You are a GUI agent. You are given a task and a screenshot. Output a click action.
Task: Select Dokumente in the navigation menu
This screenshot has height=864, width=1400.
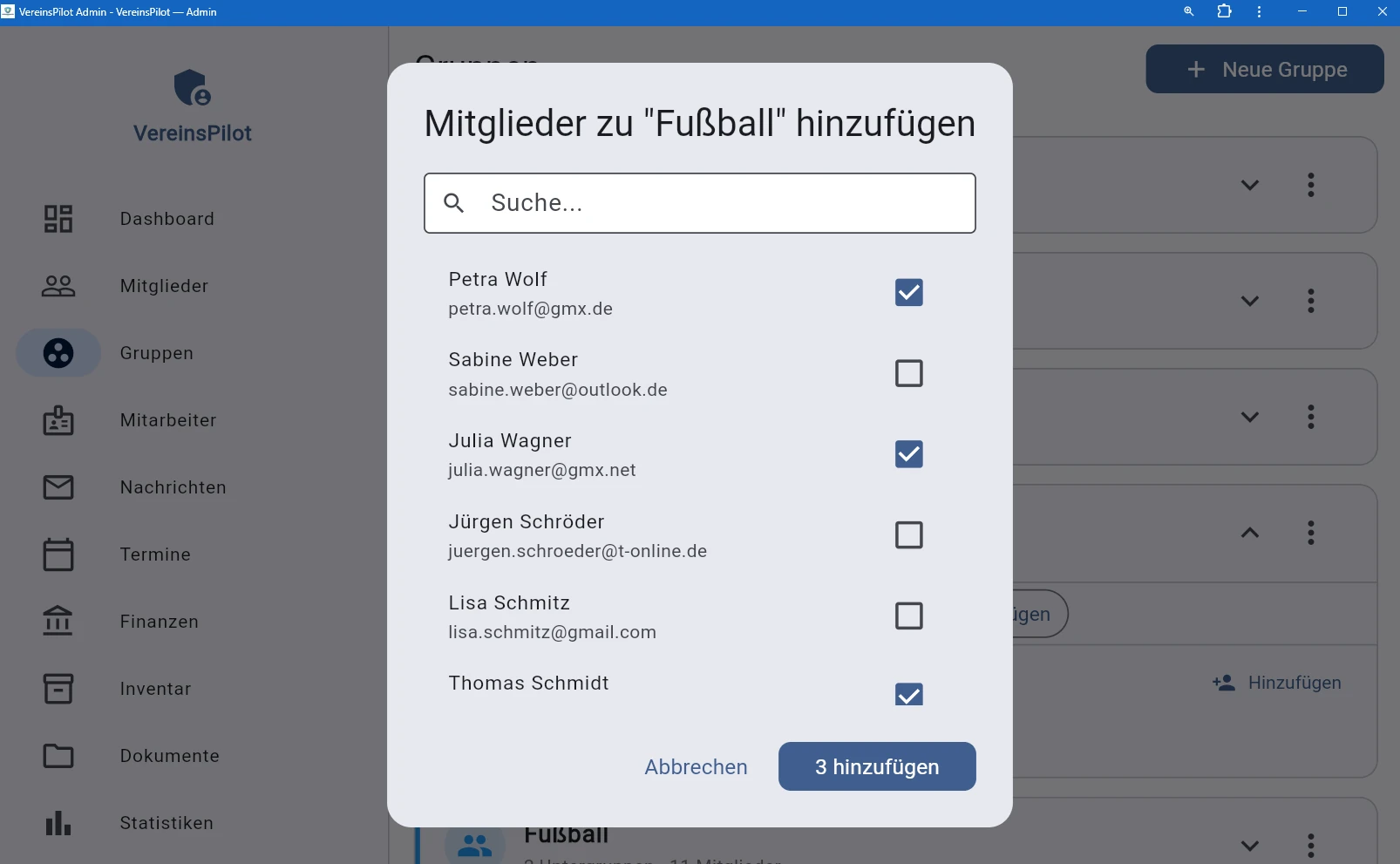pos(58,756)
